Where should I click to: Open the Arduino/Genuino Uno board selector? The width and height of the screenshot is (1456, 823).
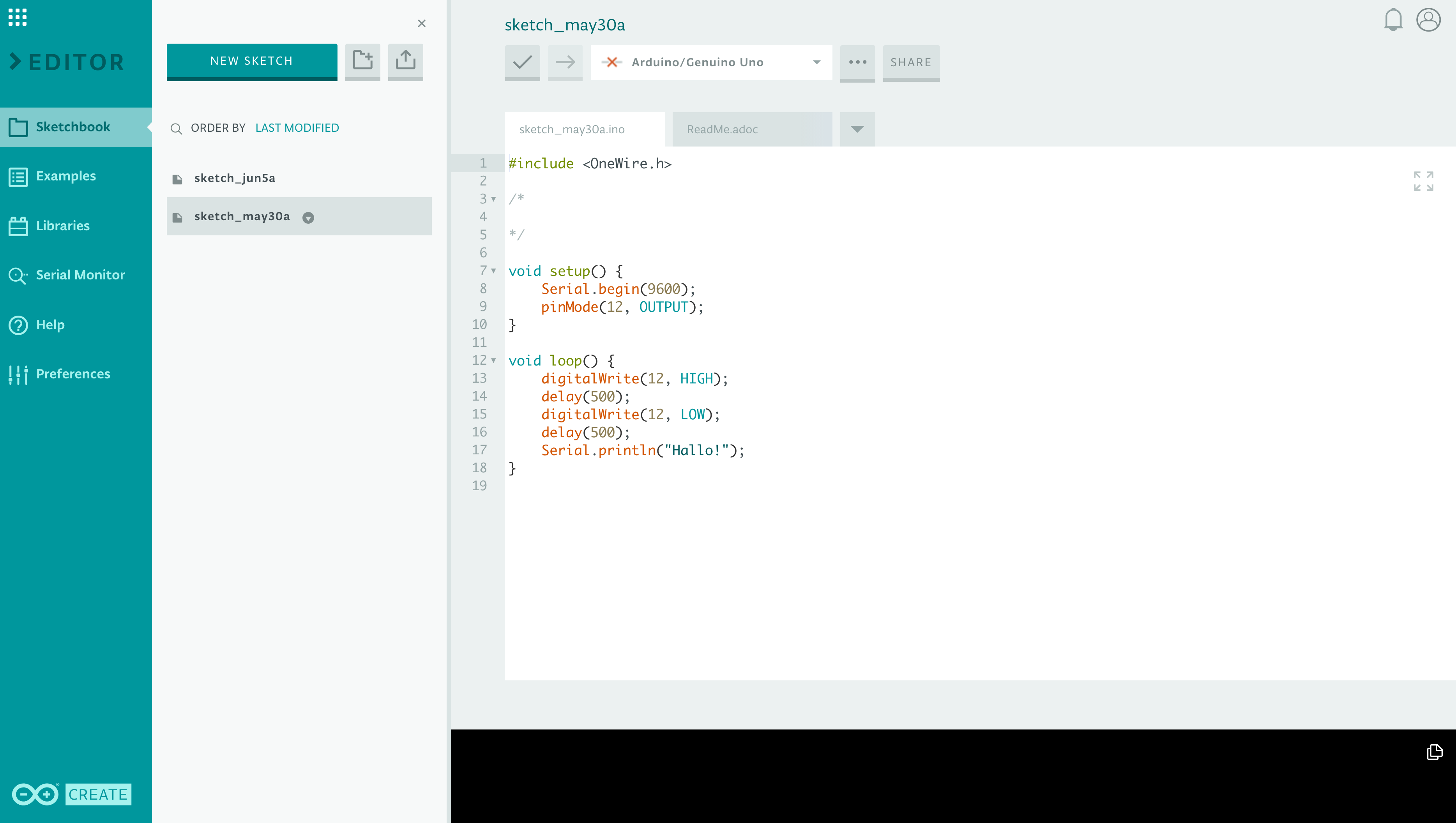pyautogui.click(x=710, y=63)
